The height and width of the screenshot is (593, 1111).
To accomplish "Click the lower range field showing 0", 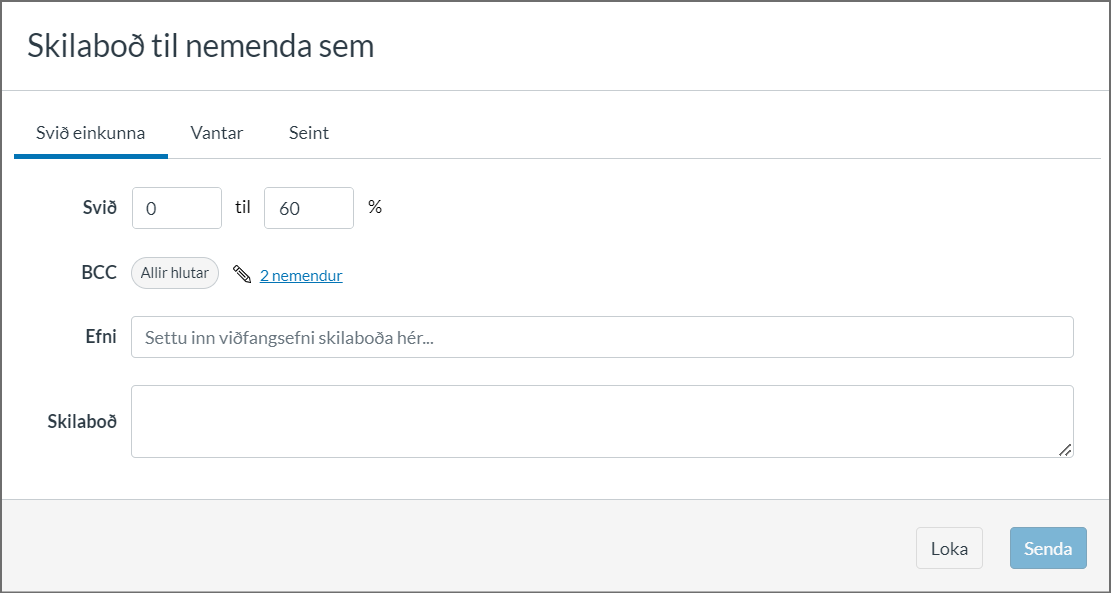I will tap(176, 208).
